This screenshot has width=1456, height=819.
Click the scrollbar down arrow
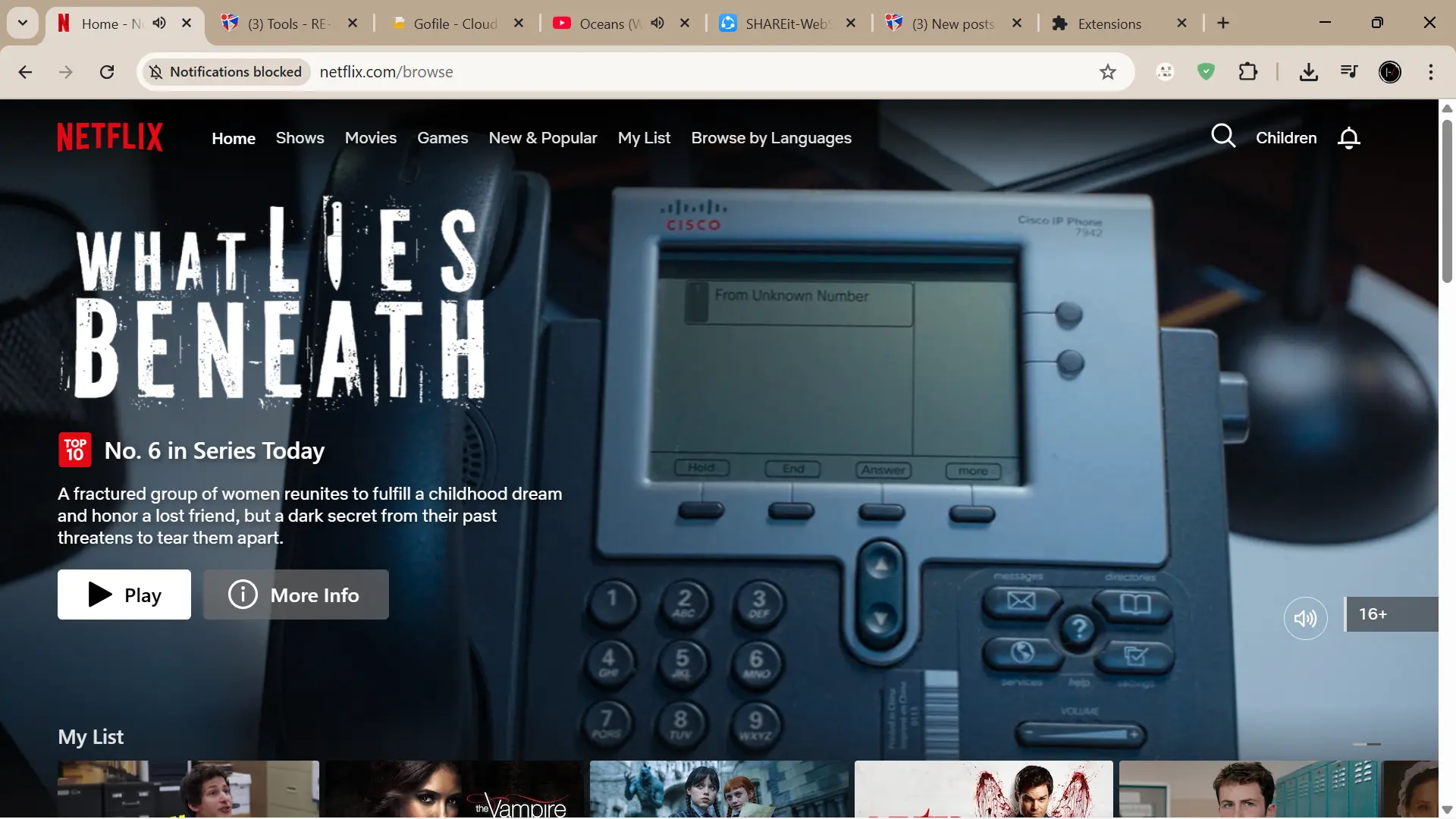[1447, 809]
